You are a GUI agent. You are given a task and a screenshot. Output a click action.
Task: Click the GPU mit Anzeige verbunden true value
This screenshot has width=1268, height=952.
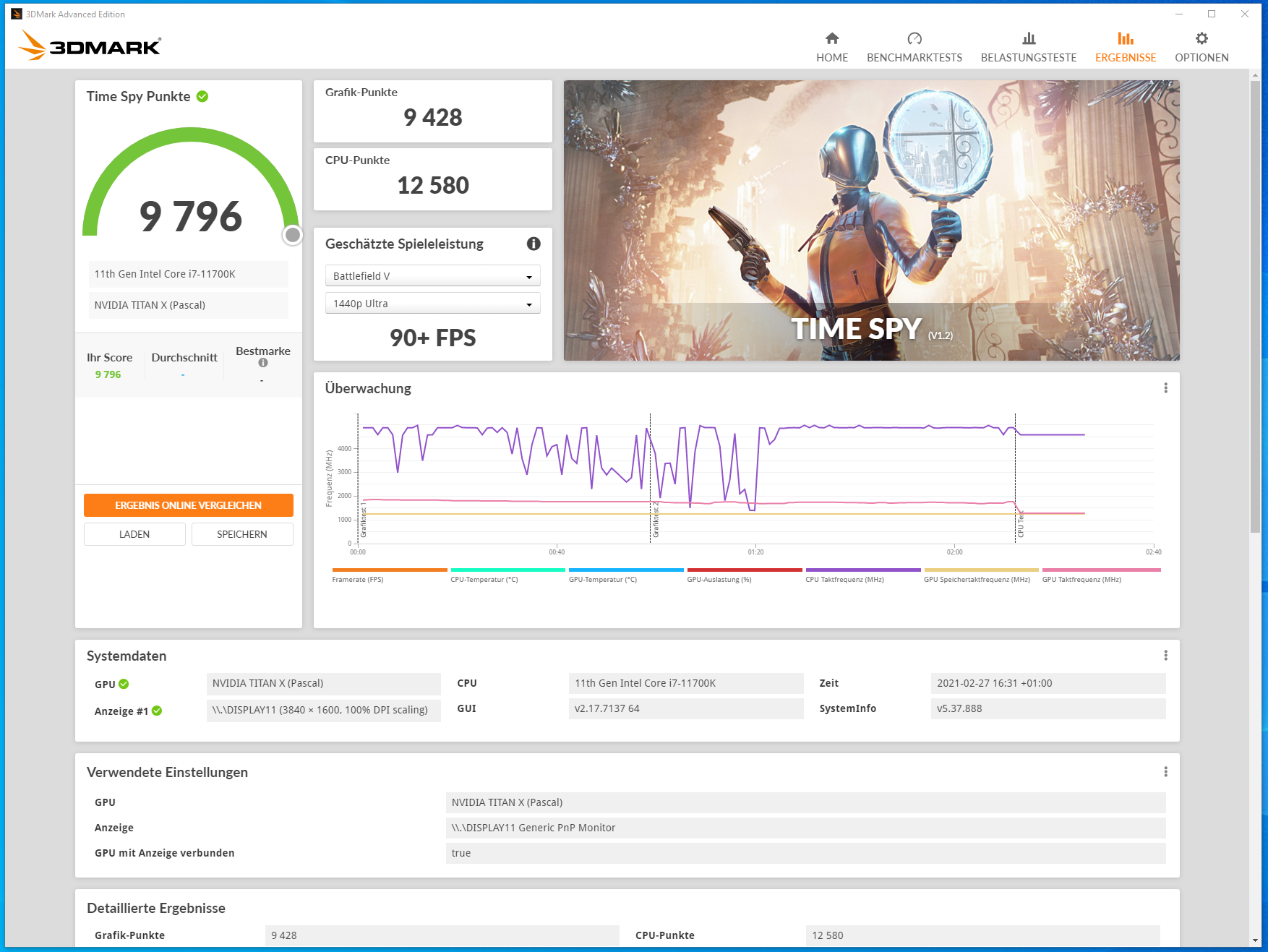pyautogui.click(x=805, y=853)
